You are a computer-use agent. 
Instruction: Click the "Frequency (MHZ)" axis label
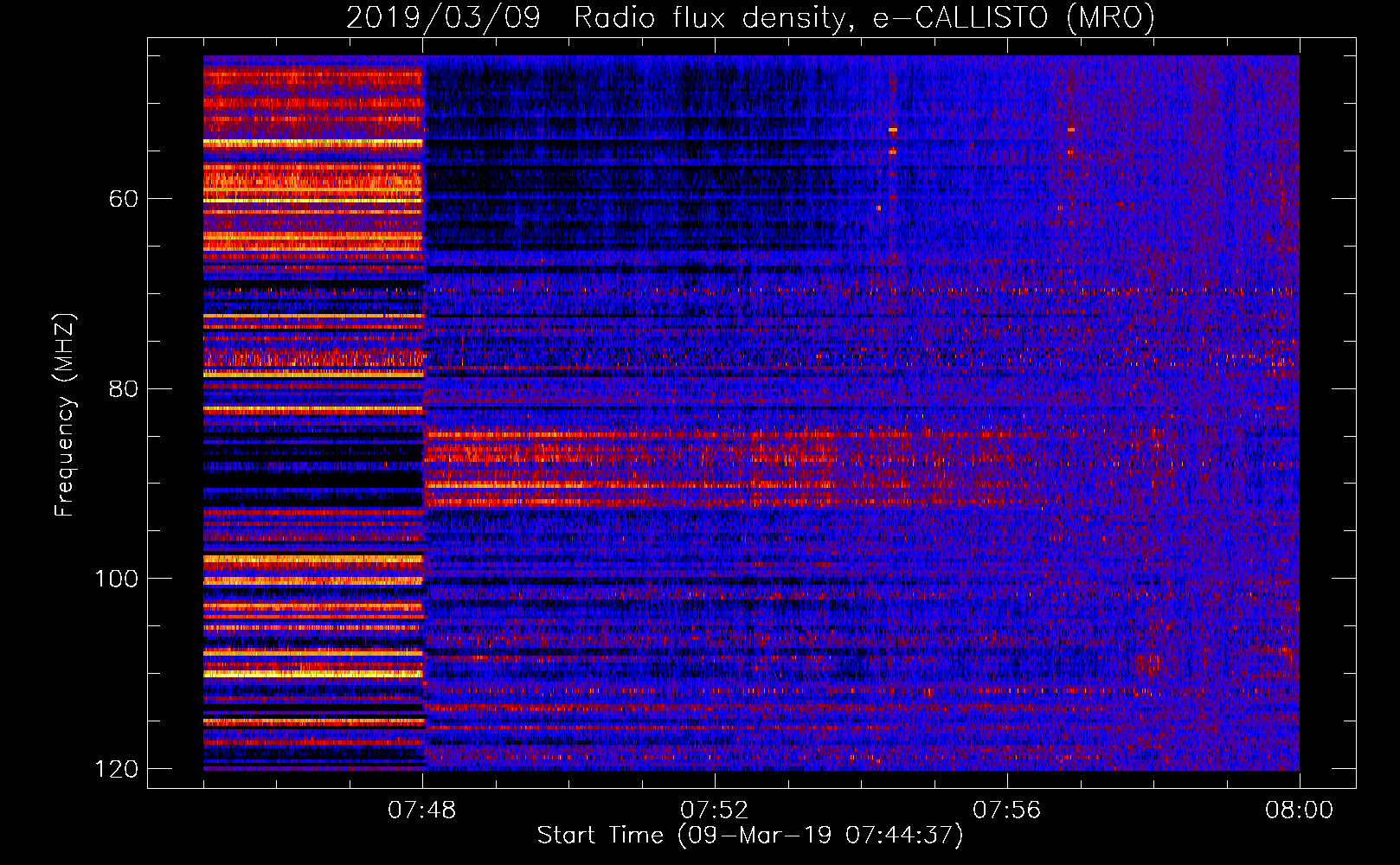point(65,415)
